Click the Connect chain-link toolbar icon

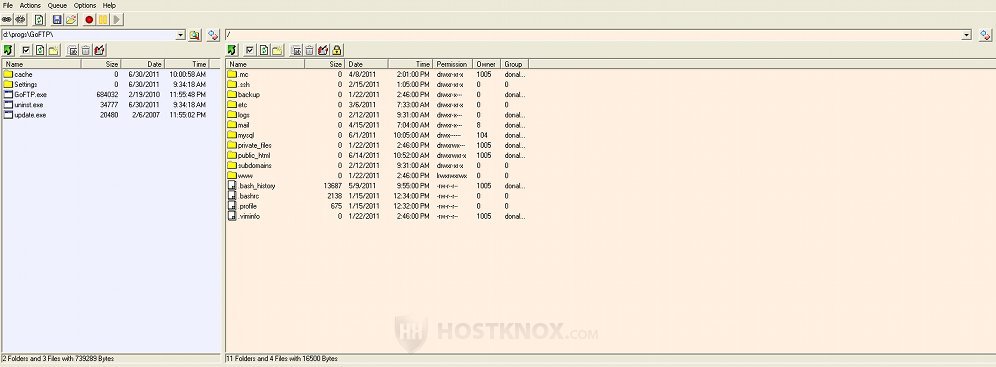pos(7,20)
